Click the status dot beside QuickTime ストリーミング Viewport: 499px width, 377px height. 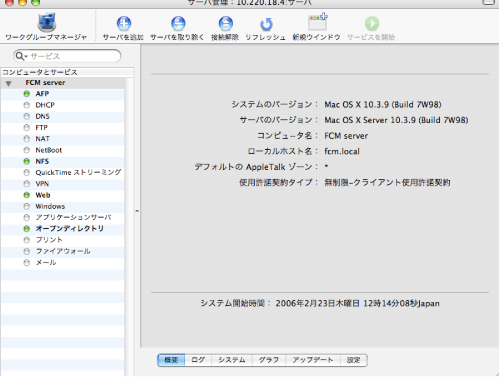click(x=27, y=172)
